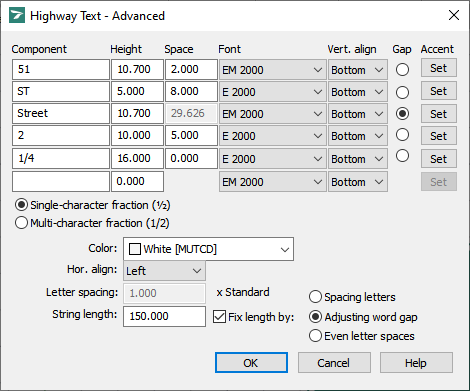The image size is (470, 391).
Task: Click the Highway Text app icon in title bar
Action: [x=17, y=15]
